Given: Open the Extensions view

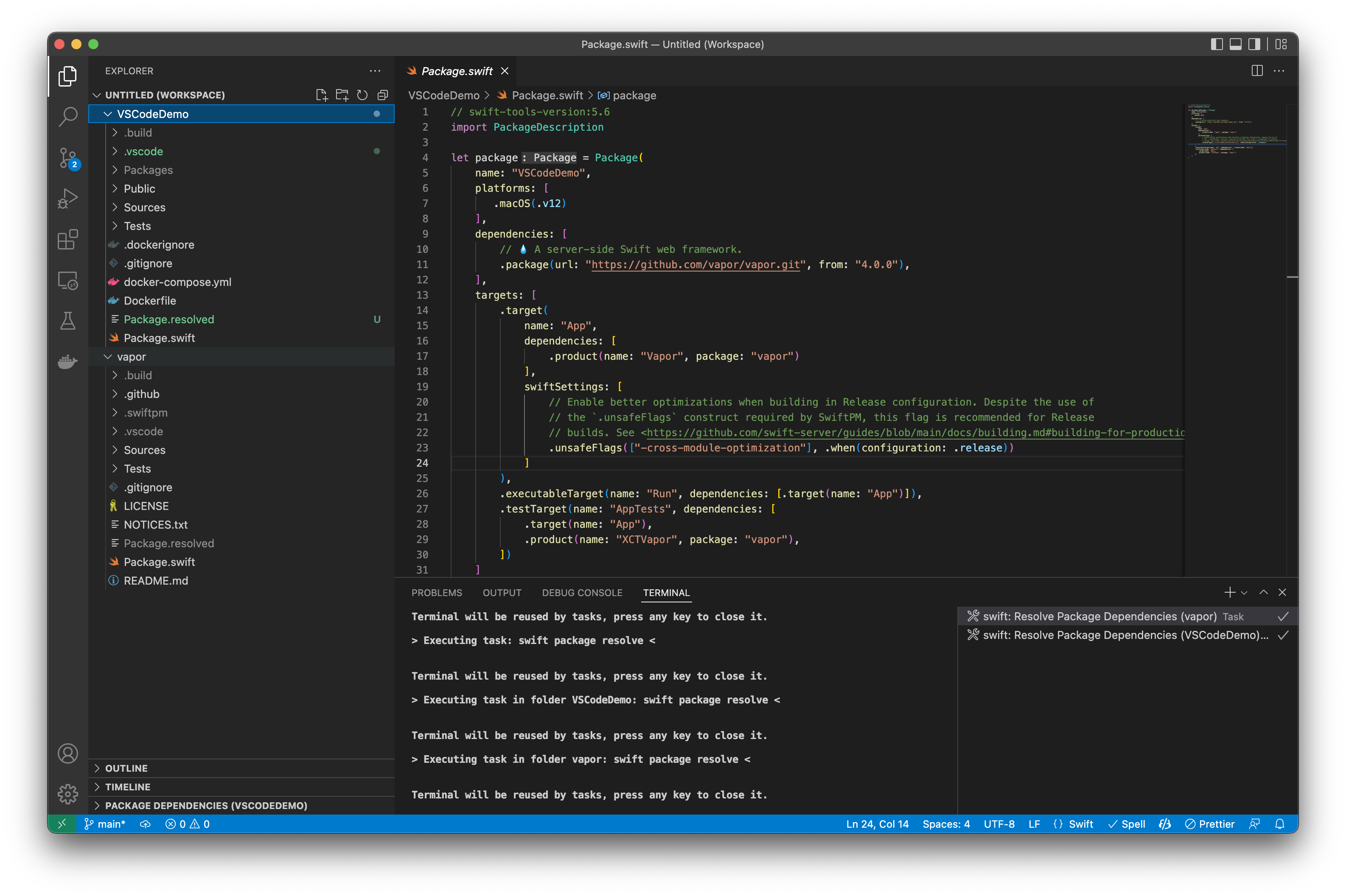Looking at the screenshot, I should click(x=67, y=239).
